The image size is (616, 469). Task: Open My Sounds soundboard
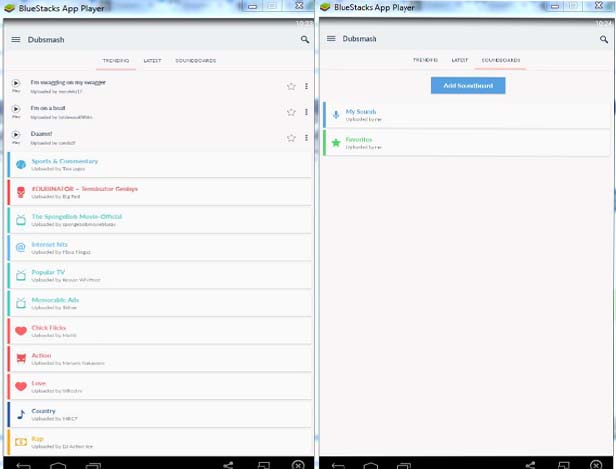click(466, 115)
